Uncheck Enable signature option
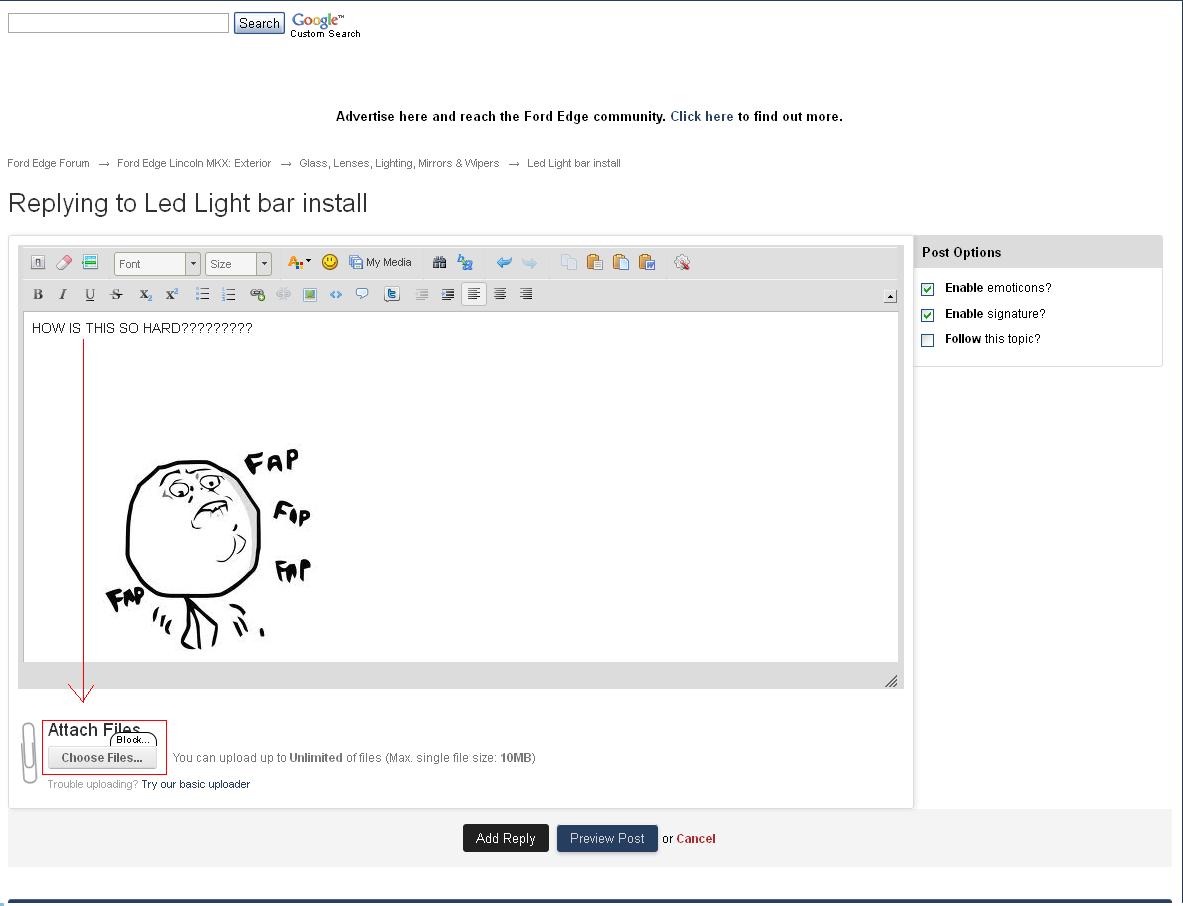The width and height of the screenshot is (1183, 906). point(928,315)
